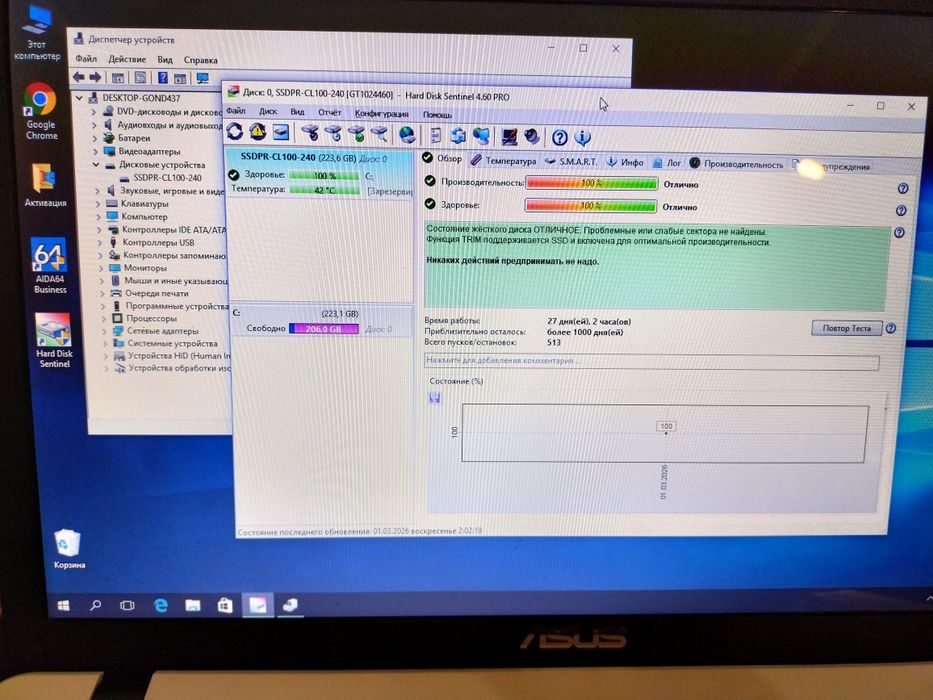The height and width of the screenshot is (700, 933).
Task: Click help icon next to Здоровье bar
Action: pyautogui.click(x=901, y=210)
